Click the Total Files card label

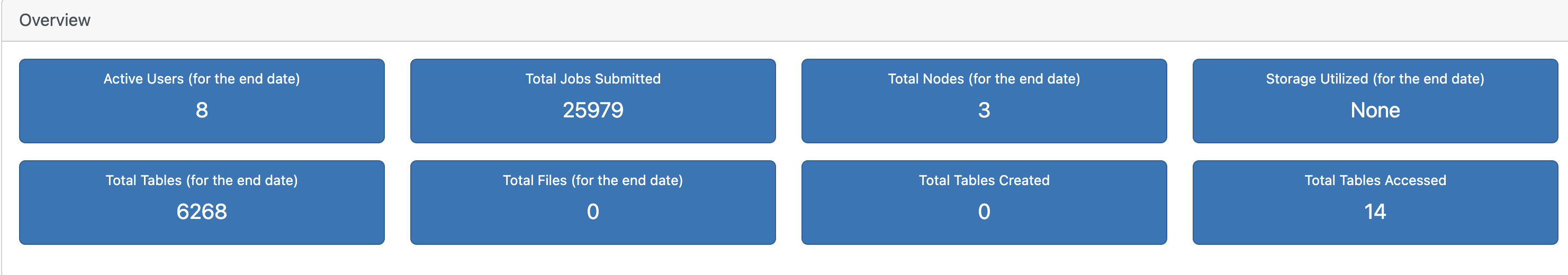(x=593, y=181)
